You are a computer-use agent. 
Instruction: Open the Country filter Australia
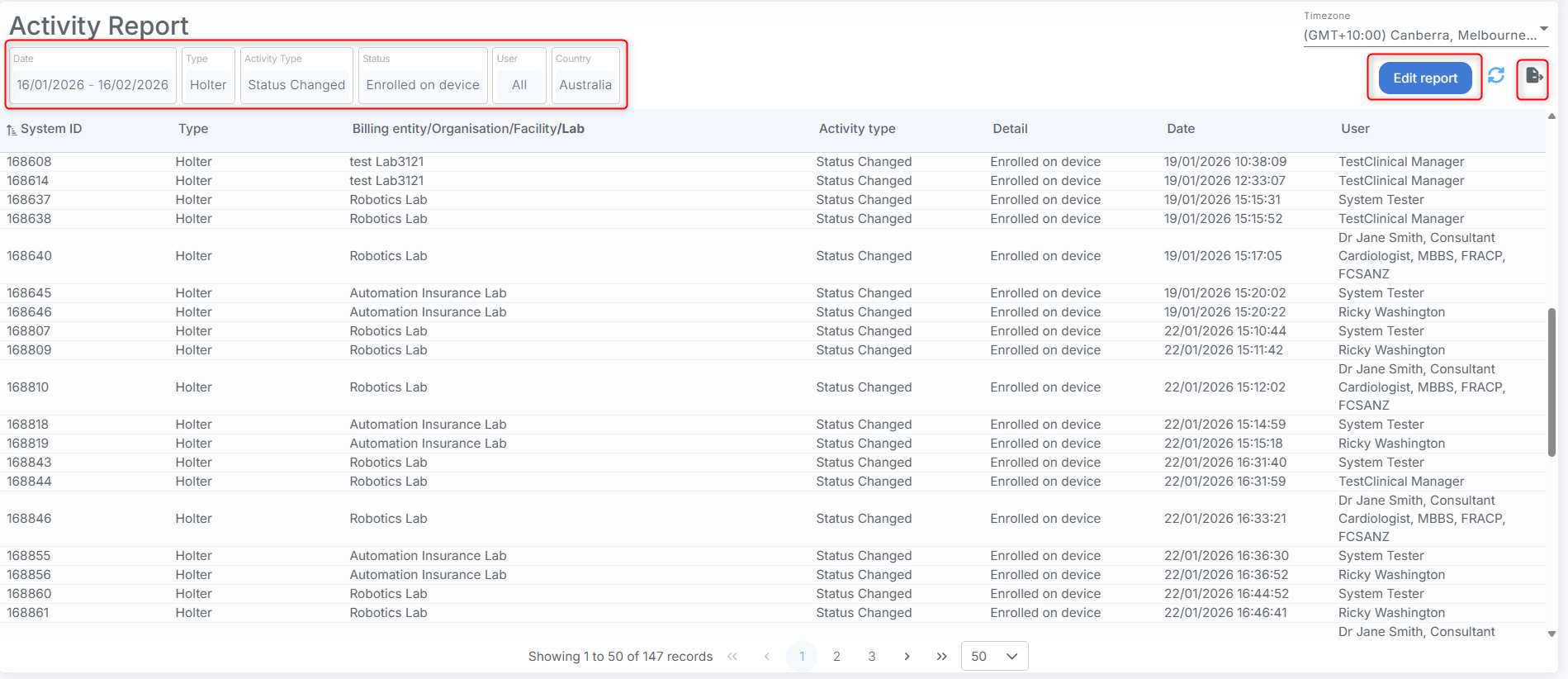point(585,84)
